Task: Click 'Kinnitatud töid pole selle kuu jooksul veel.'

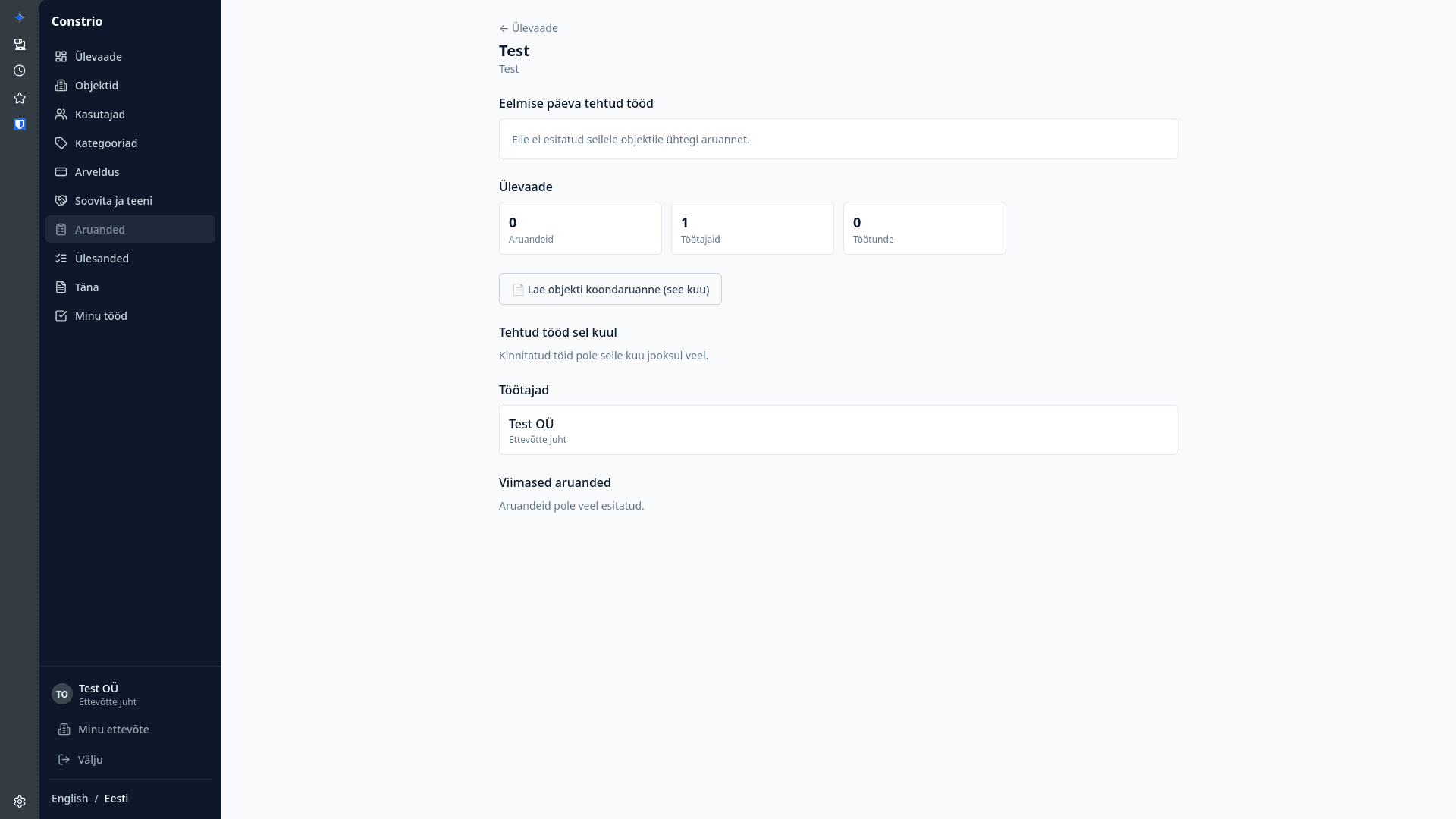Action: pos(604,356)
